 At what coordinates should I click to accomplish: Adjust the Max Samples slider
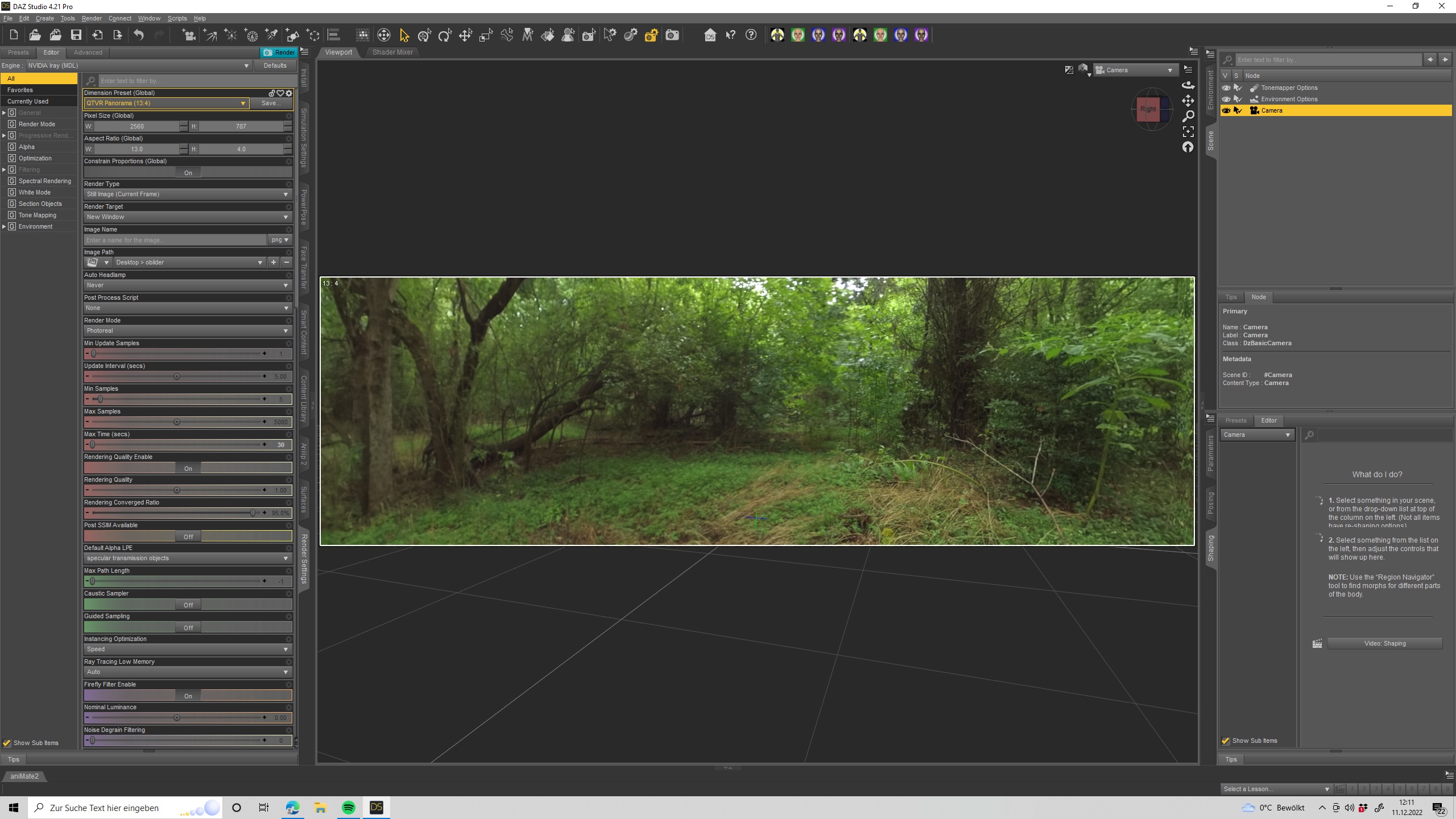point(177,422)
